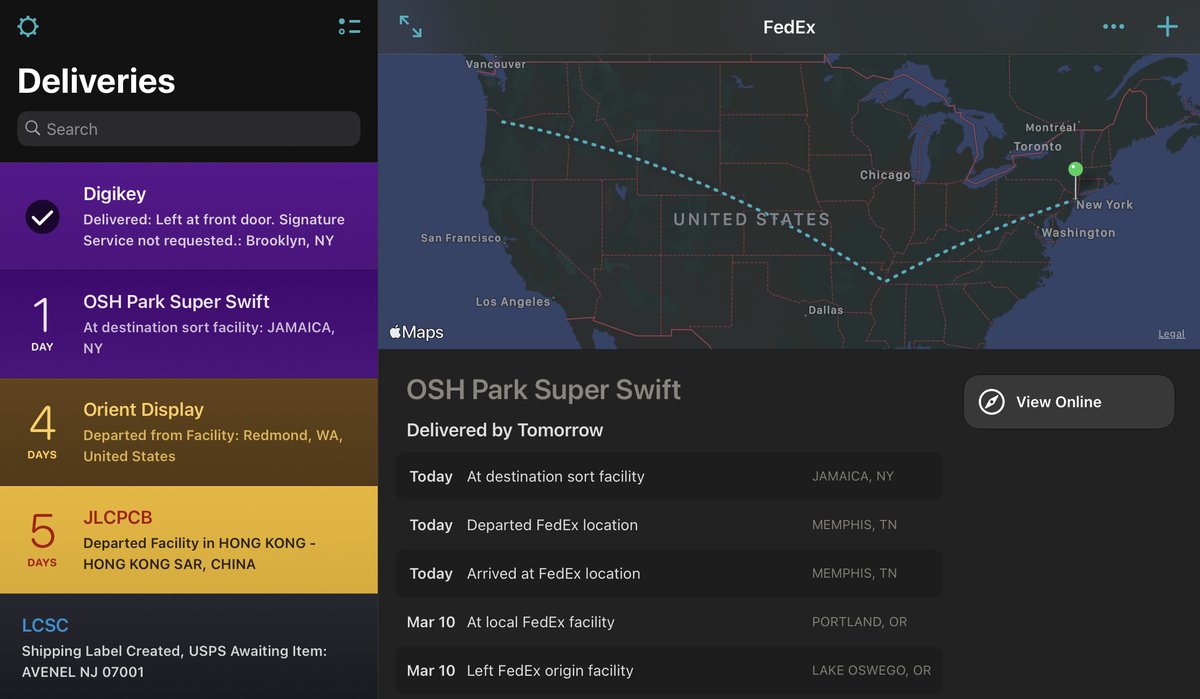The width and height of the screenshot is (1200, 699).
Task: Add a new delivery with plus icon
Action: click(1167, 27)
